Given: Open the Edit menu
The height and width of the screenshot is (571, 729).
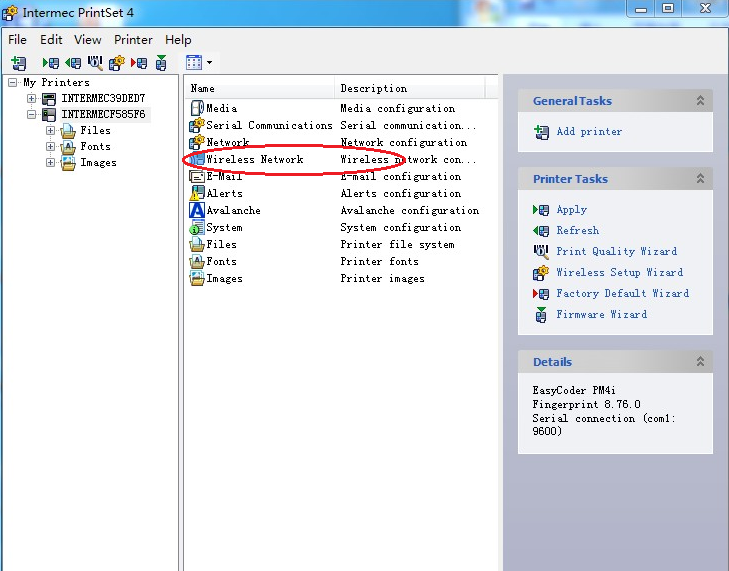Looking at the screenshot, I should click(51, 40).
